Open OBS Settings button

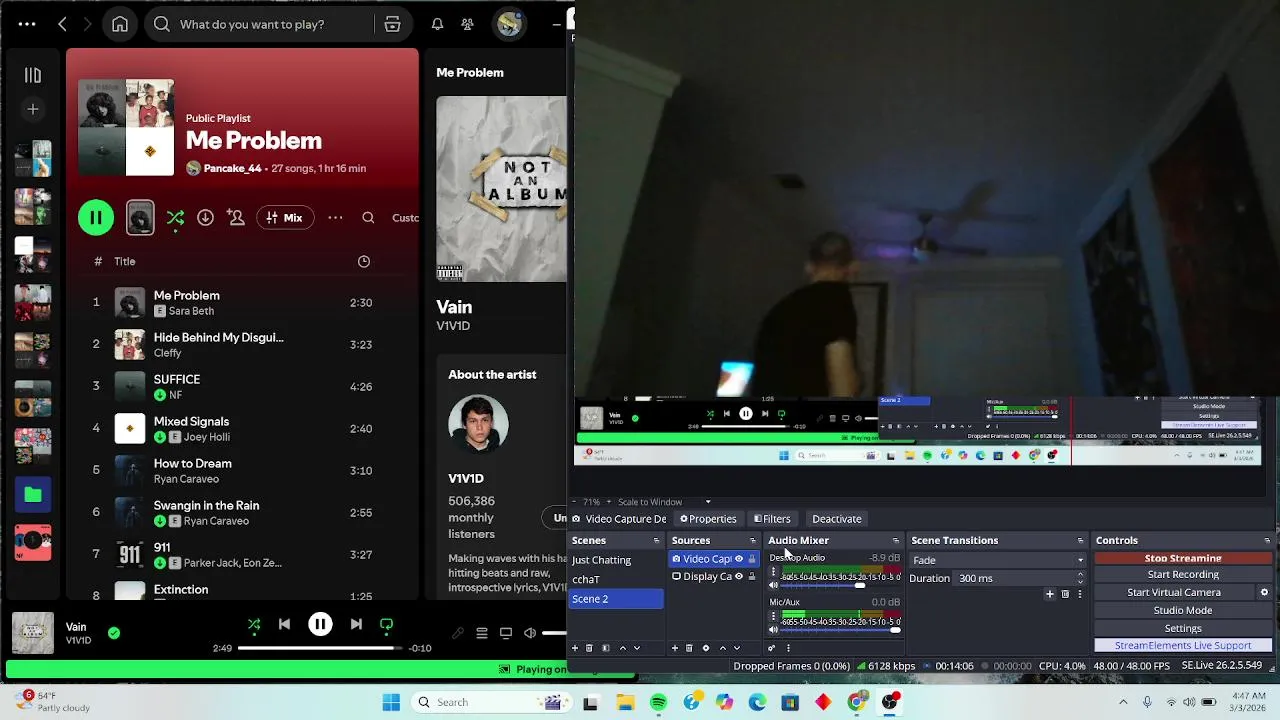(x=1183, y=628)
